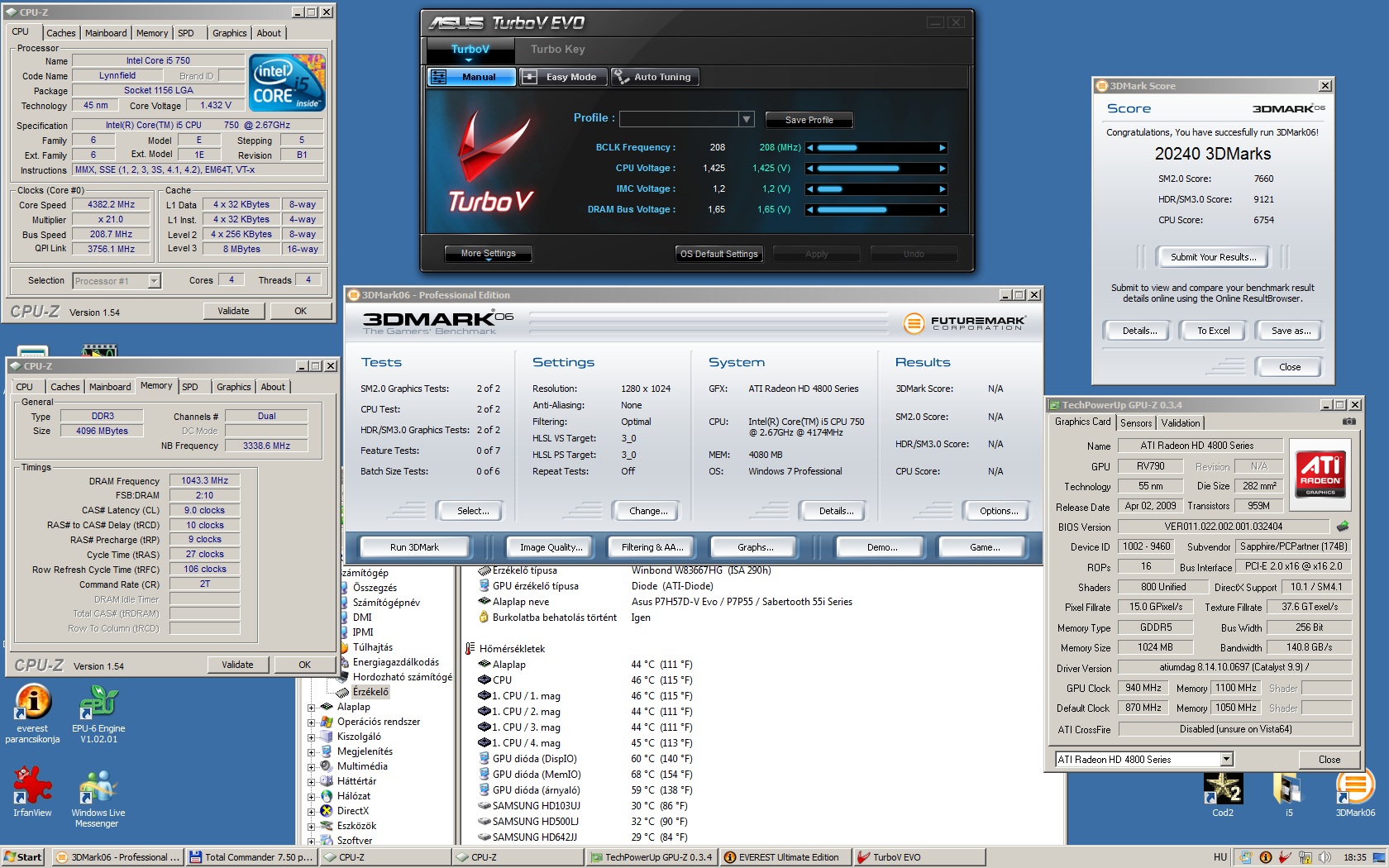Click Run 3DMark button
The image size is (1389, 868).
tap(414, 547)
